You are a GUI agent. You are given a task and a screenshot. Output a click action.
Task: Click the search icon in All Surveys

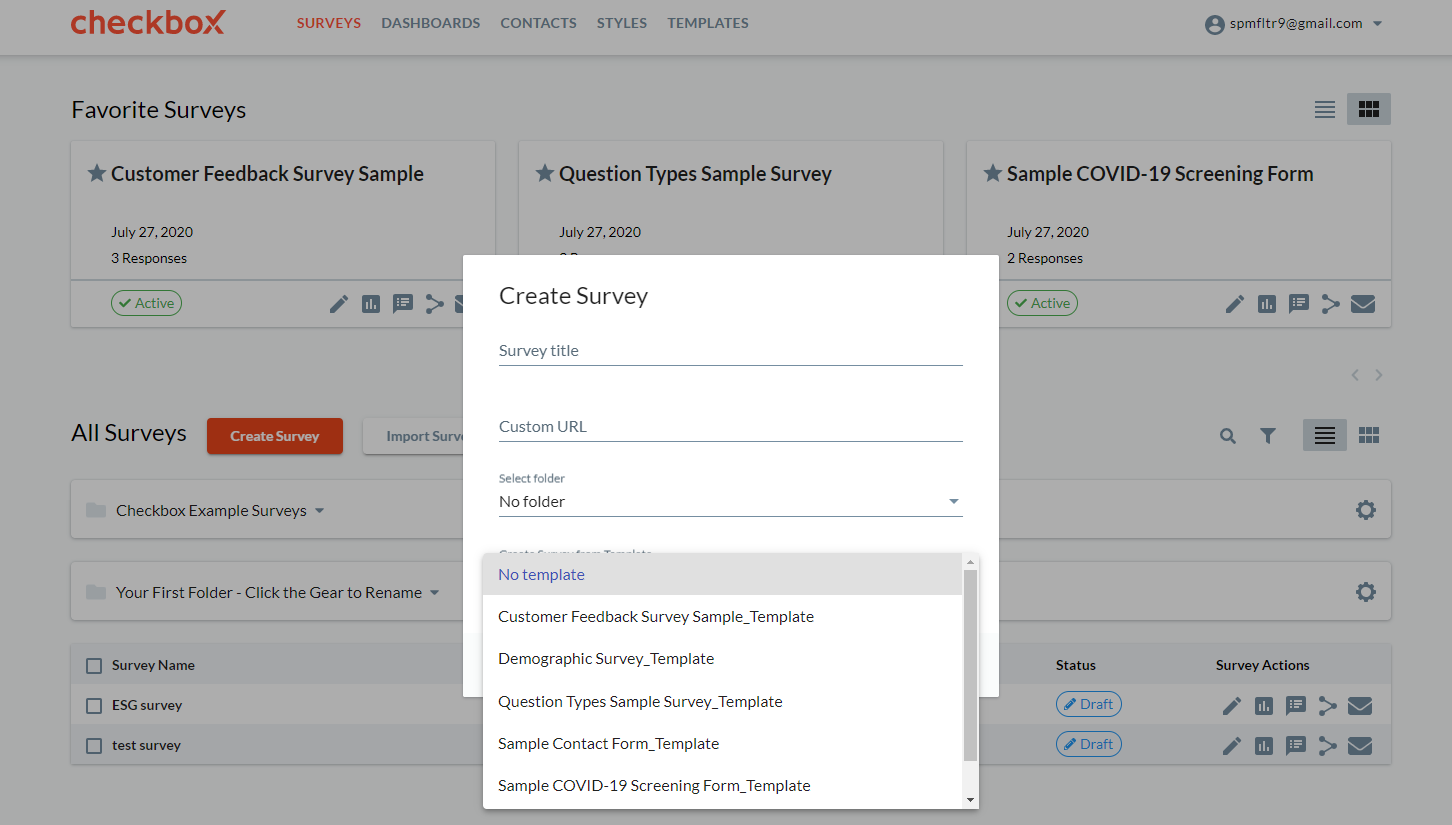tap(1228, 436)
